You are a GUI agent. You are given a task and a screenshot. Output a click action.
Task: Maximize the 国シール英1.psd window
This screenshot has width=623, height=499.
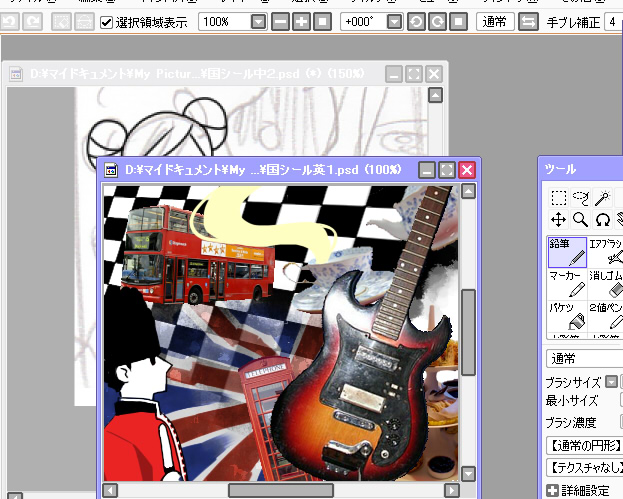click(x=447, y=170)
